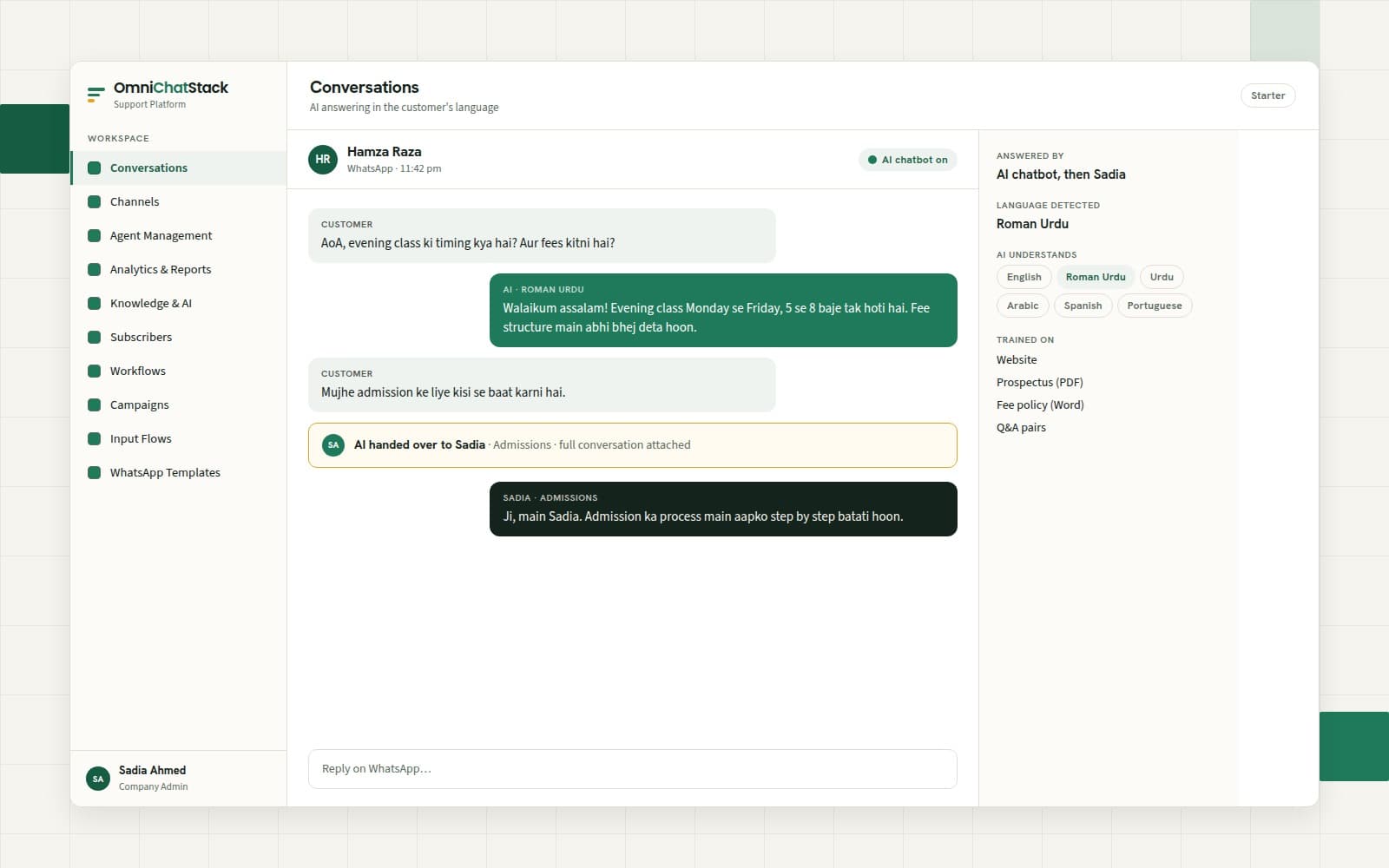Open Campaigns from the sidebar
This screenshot has height=868, width=1389.
(x=179, y=405)
